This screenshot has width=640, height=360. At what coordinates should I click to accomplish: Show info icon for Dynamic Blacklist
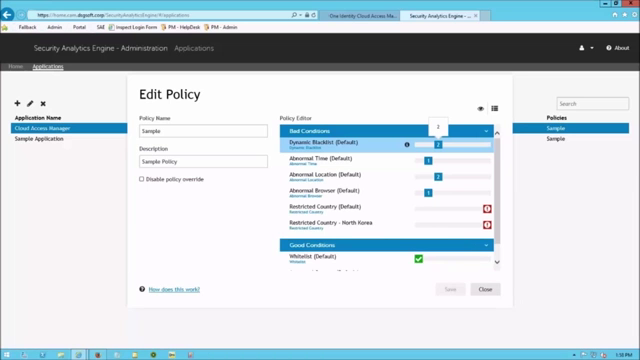[x=407, y=144]
